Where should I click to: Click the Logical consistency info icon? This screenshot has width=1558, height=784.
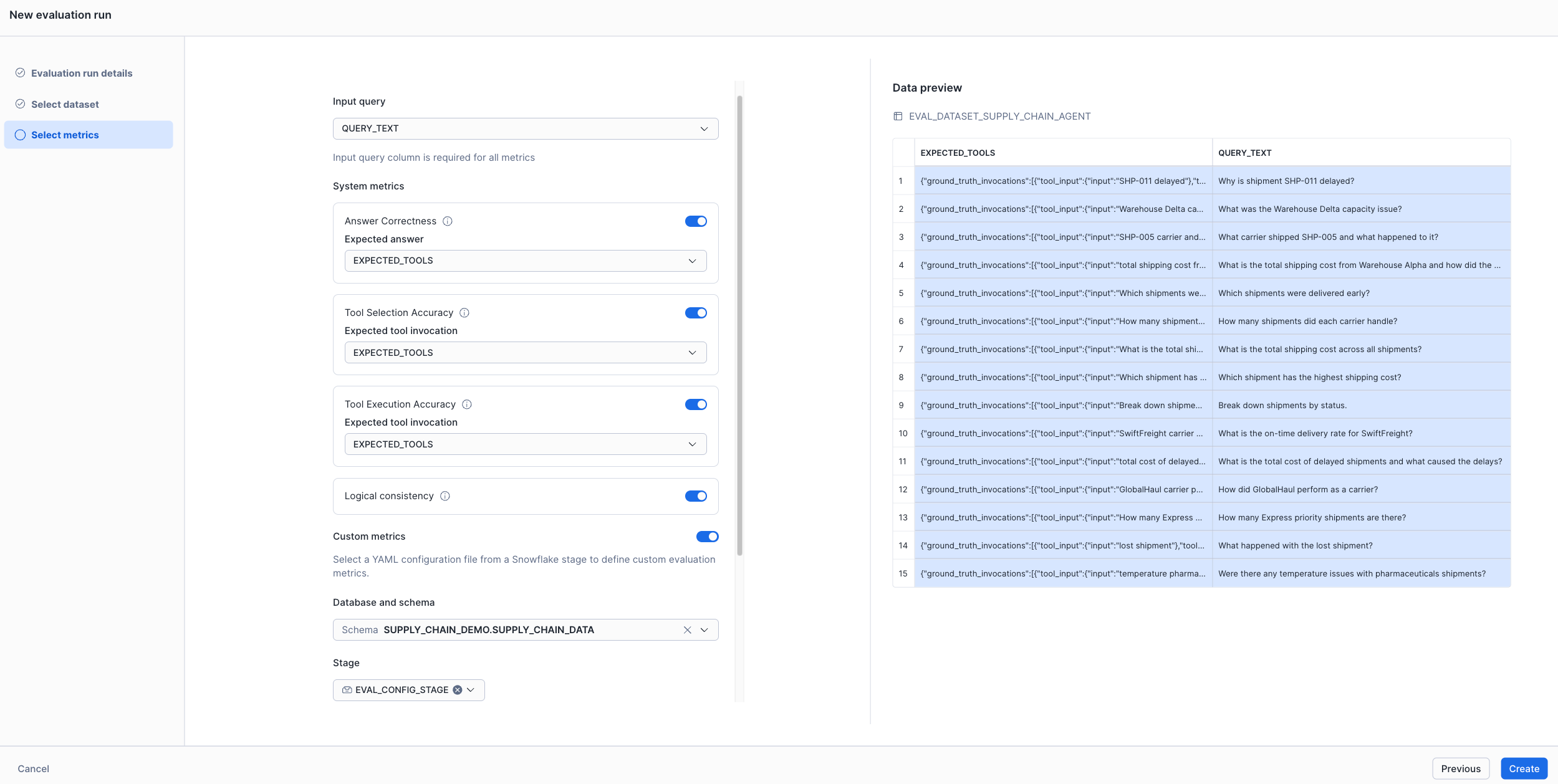point(445,495)
